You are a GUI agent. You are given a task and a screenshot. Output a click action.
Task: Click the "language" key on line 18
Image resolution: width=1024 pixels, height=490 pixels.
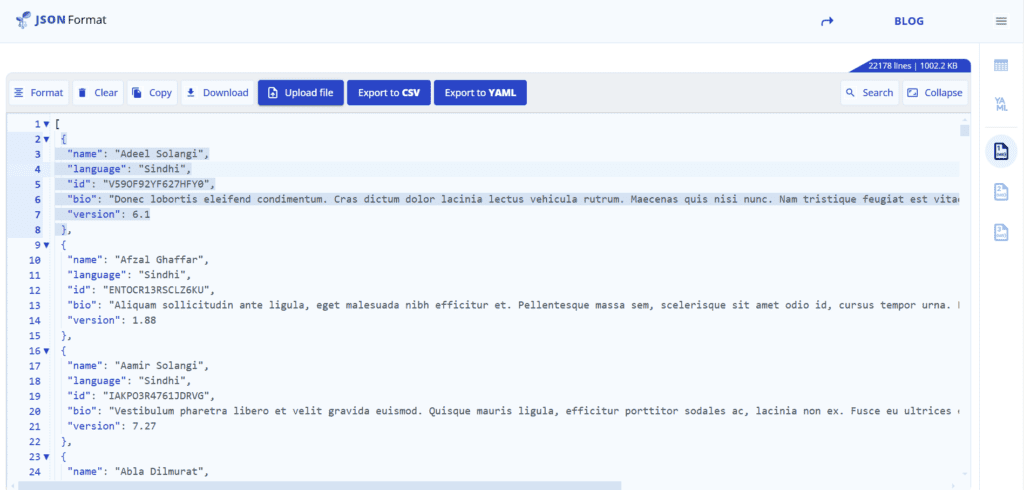95,381
